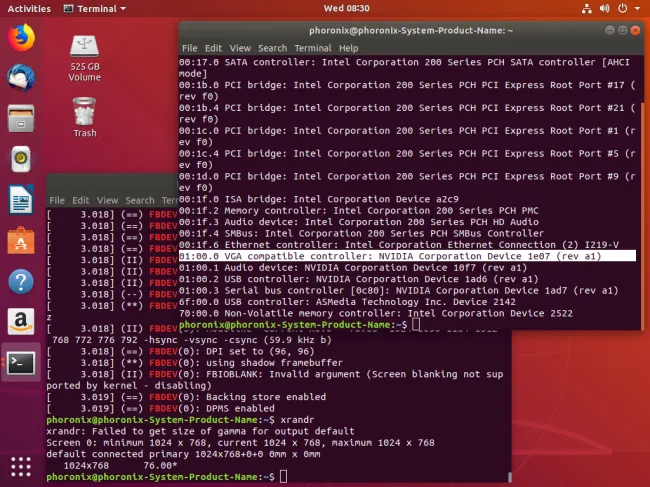The height and width of the screenshot is (487, 650).
Task: Open View menu in front terminal
Action: 240,48
